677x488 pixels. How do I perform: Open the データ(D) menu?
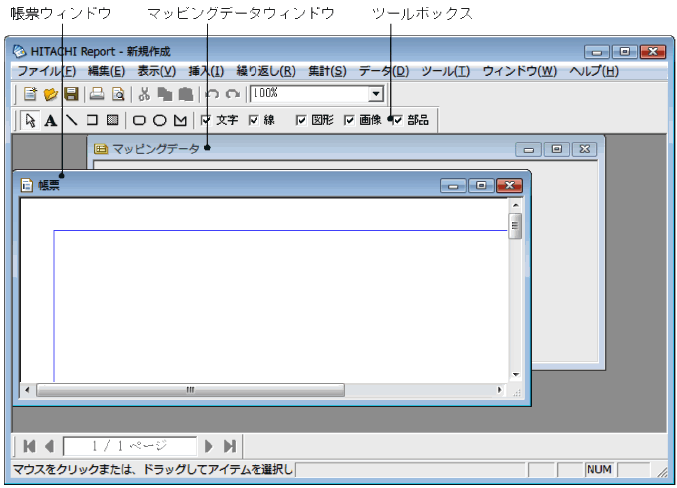click(x=384, y=71)
